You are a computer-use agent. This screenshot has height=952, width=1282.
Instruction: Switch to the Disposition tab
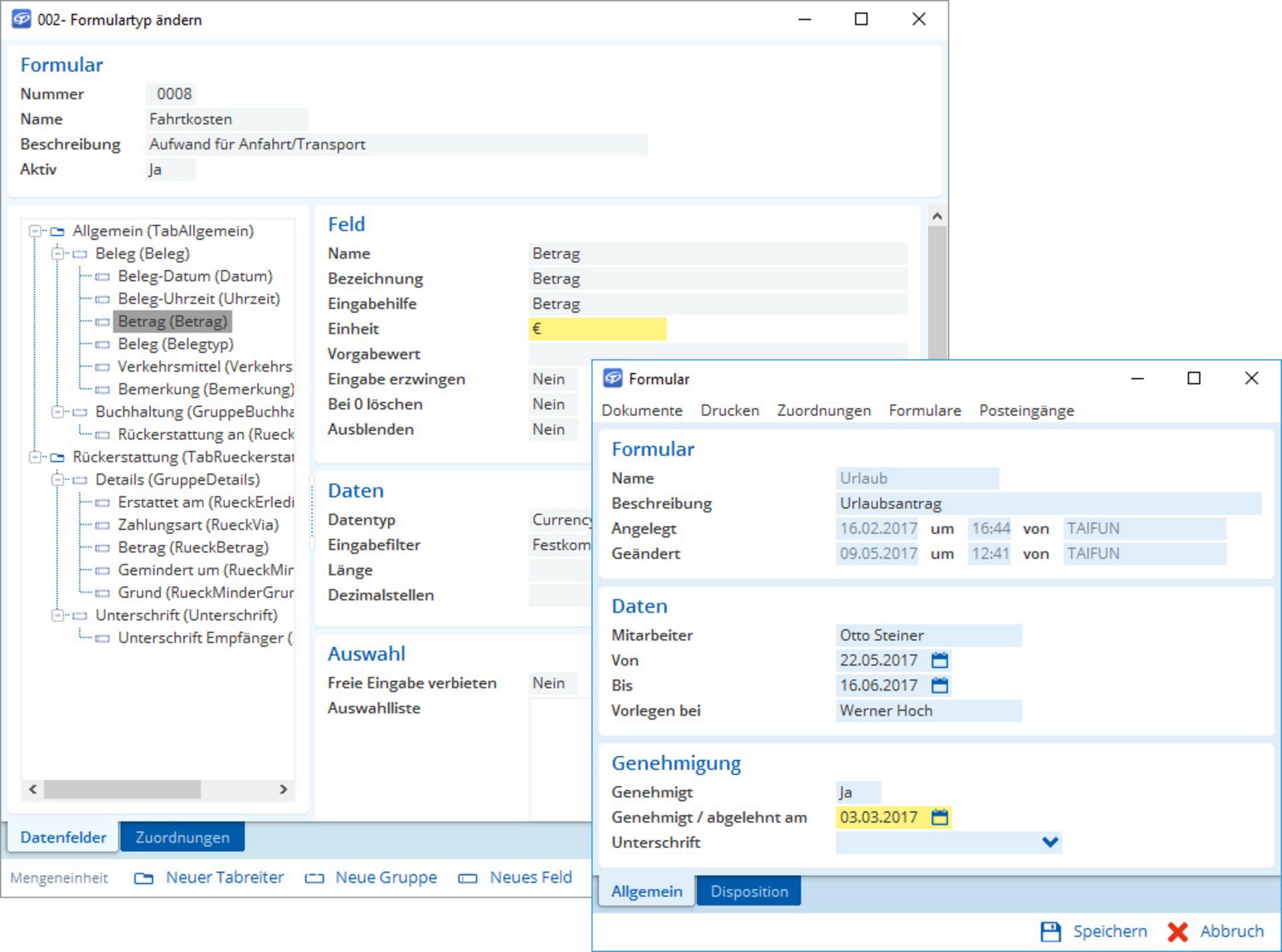click(x=749, y=891)
